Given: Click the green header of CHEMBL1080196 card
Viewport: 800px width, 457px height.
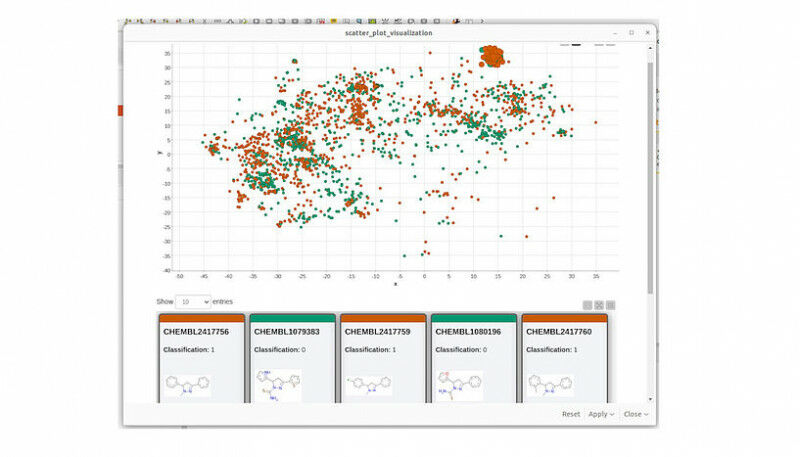Looking at the screenshot, I should [473, 317].
